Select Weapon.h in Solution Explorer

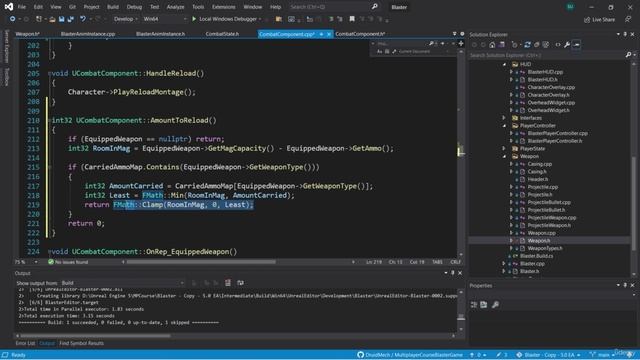point(538,240)
